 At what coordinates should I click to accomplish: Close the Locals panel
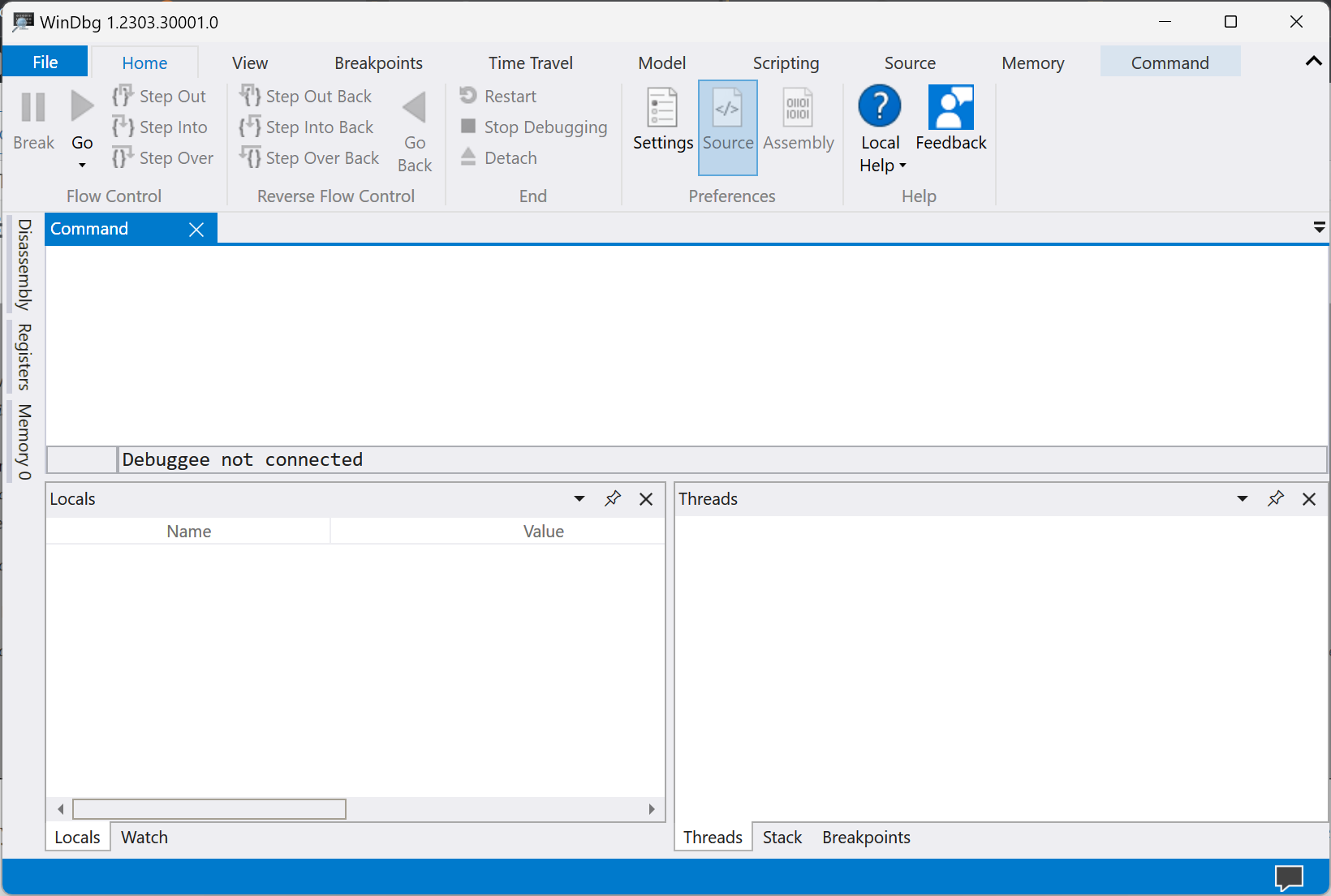click(x=646, y=499)
